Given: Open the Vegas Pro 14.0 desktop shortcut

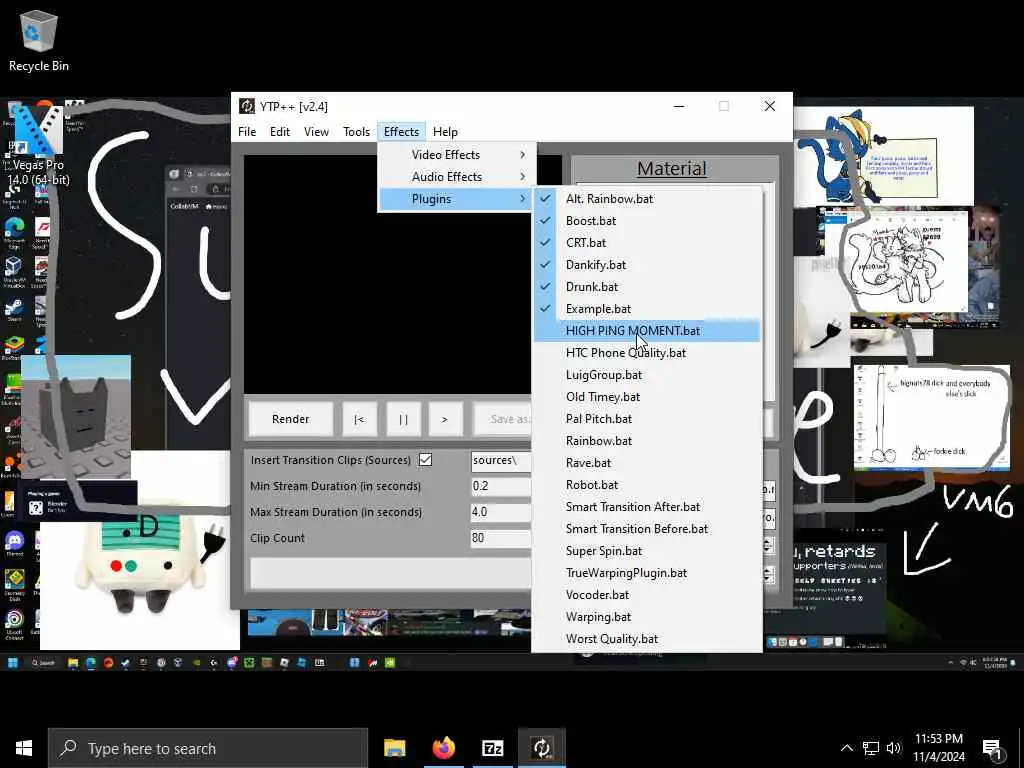Looking at the screenshot, I should tap(38, 145).
